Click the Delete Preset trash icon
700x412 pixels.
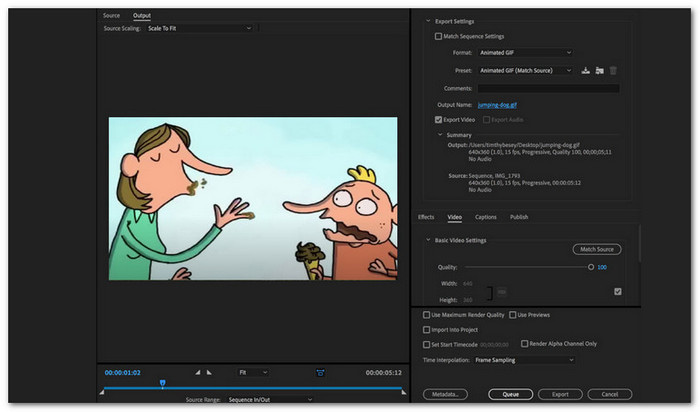[x=613, y=71]
